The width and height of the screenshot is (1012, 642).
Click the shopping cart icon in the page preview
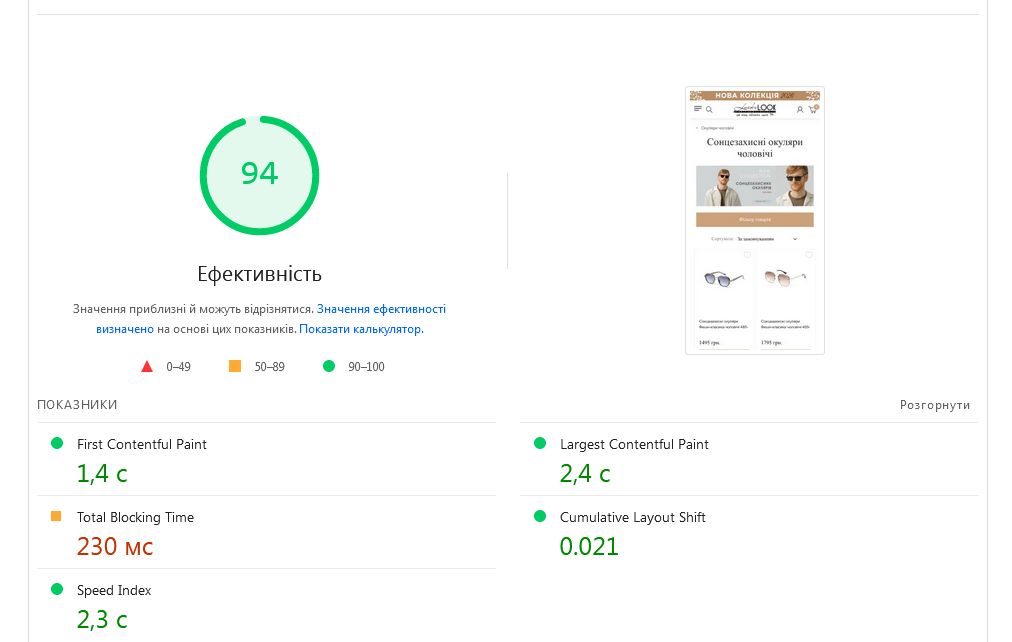812,109
